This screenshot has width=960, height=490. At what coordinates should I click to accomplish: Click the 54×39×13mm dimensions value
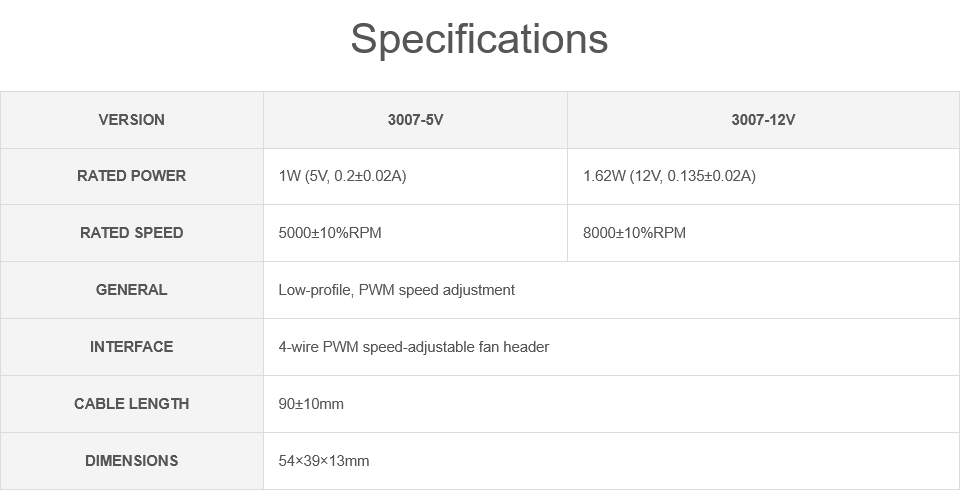click(323, 461)
